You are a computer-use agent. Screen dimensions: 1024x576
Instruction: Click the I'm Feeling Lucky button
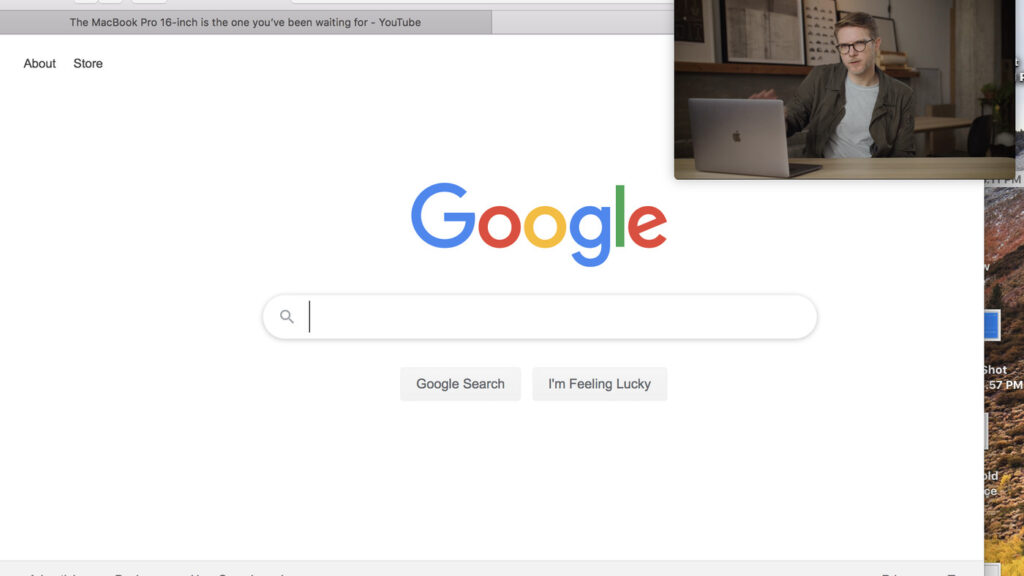600,384
